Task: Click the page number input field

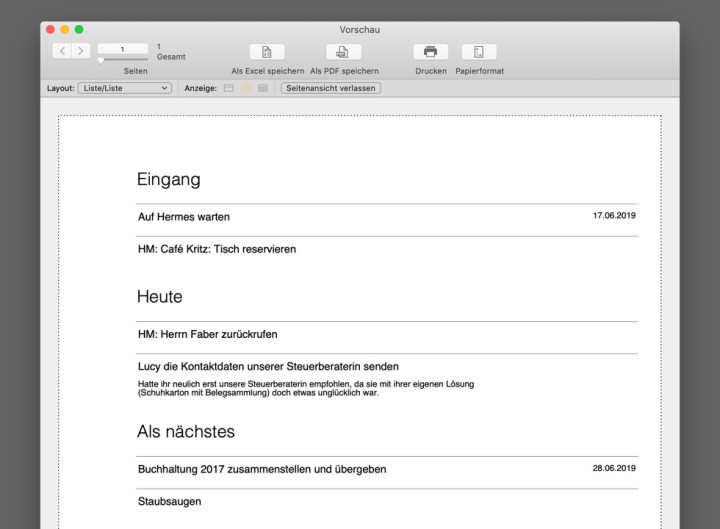Action: pyautogui.click(x=122, y=48)
